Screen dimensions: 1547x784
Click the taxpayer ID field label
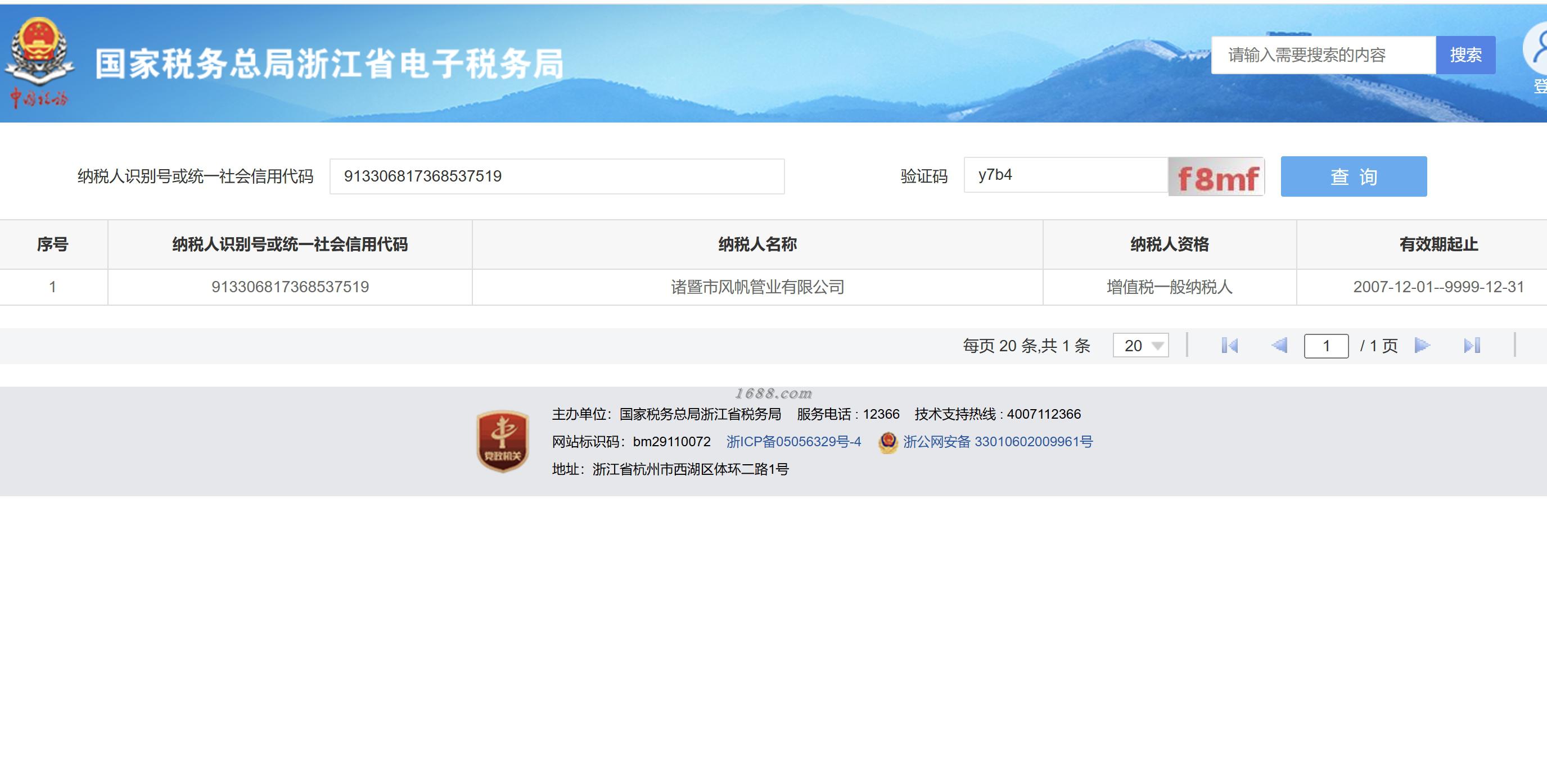[x=196, y=176]
